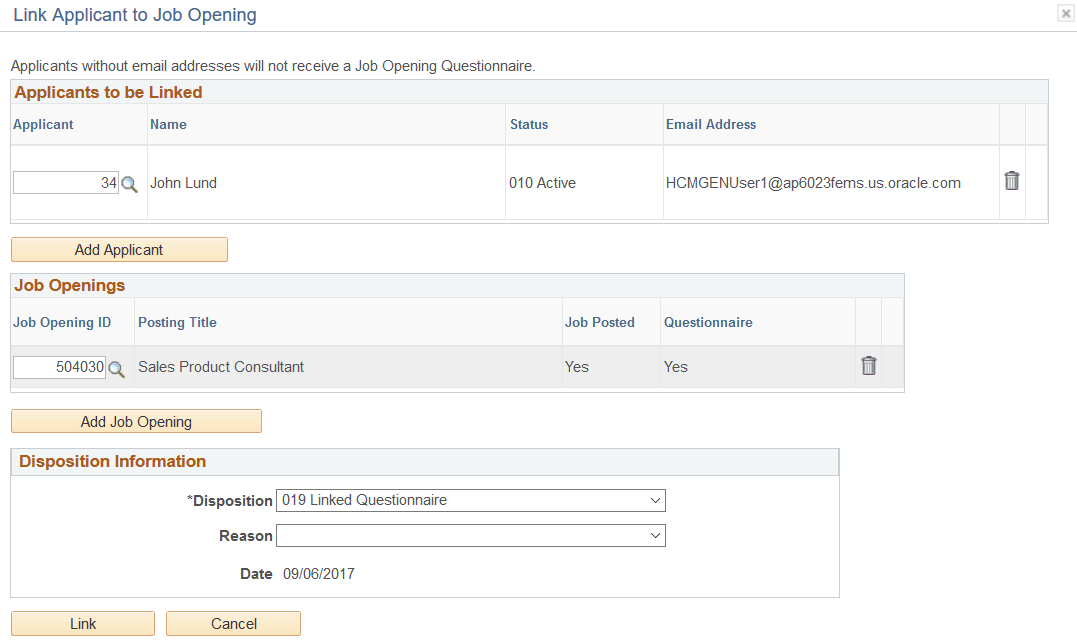This screenshot has width=1077, height=642.
Task: Click Link to link the applicant
Action: coord(82,623)
